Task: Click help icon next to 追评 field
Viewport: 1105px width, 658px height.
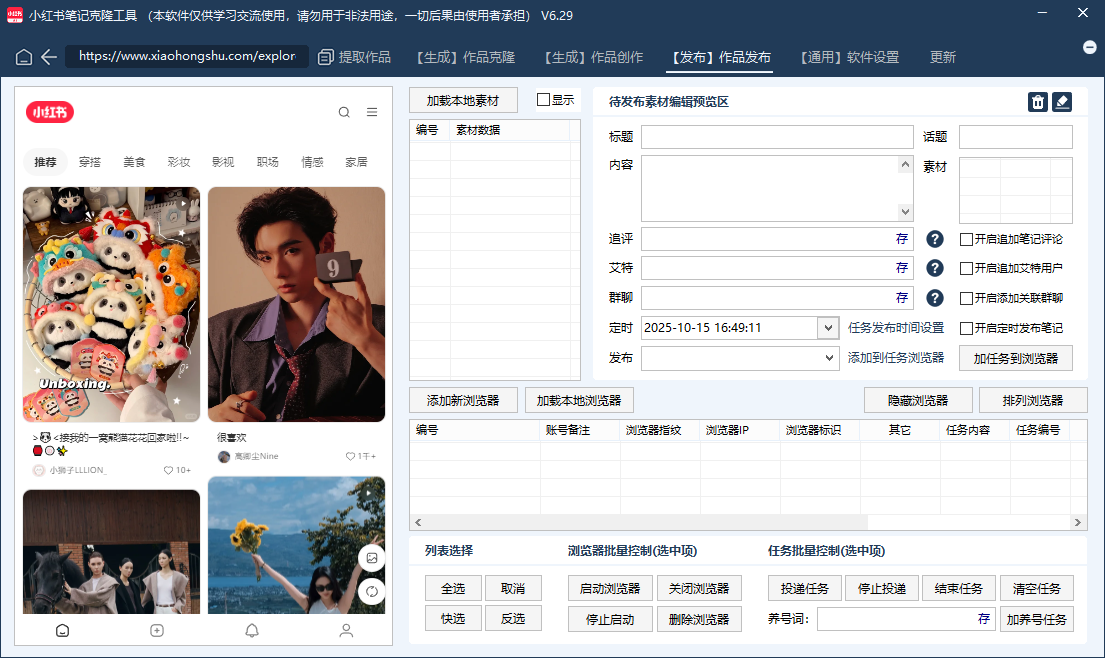Action: tap(935, 240)
